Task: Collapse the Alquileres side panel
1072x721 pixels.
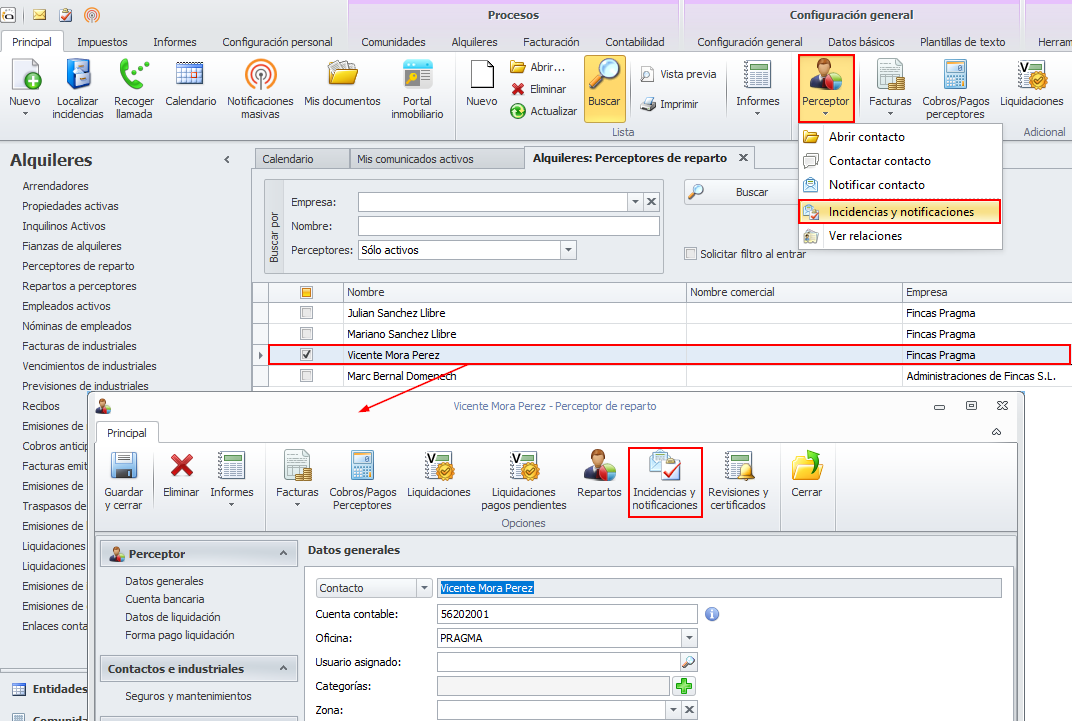Action: [227, 160]
